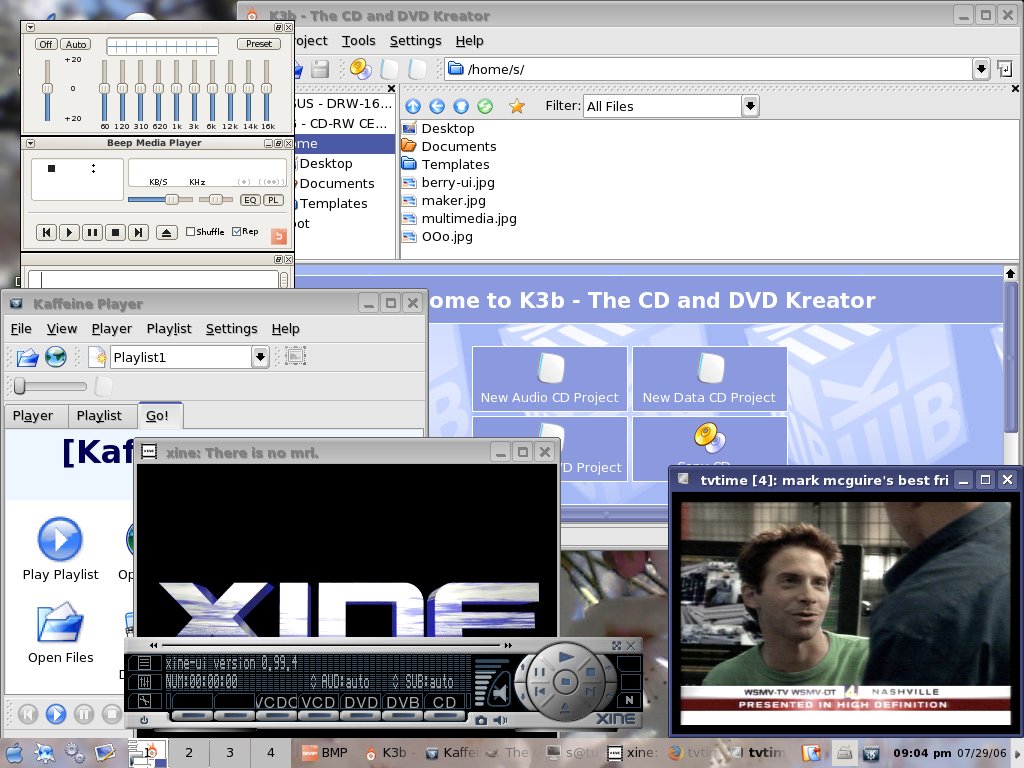Toggle the PL playlist button in Beep Media Player
Screen dimensions: 1024x768
click(x=273, y=200)
